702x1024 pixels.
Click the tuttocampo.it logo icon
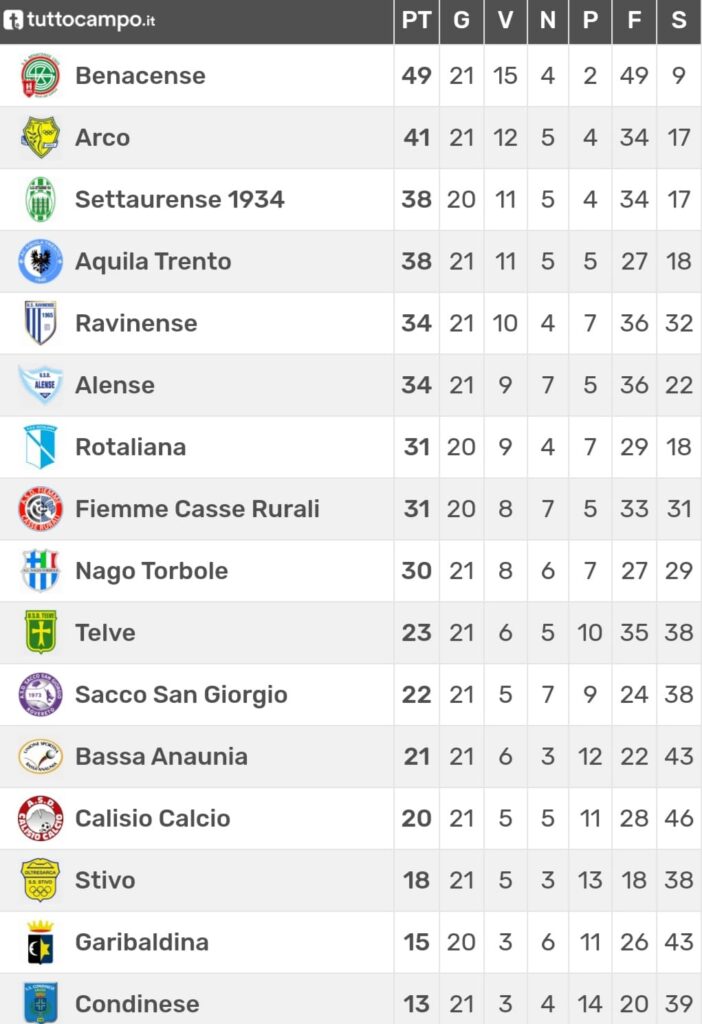14,20
